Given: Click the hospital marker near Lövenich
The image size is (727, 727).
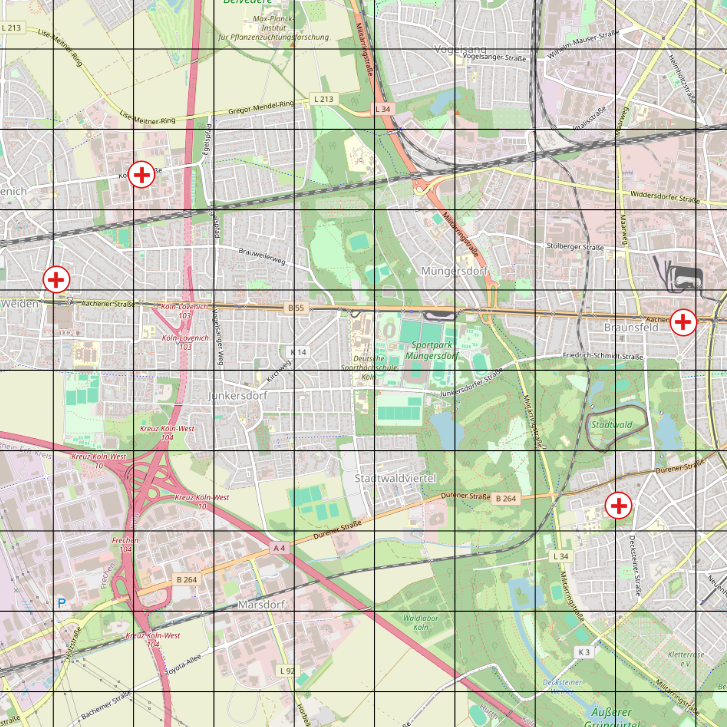Looking at the screenshot, I should [x=141, y=175].
